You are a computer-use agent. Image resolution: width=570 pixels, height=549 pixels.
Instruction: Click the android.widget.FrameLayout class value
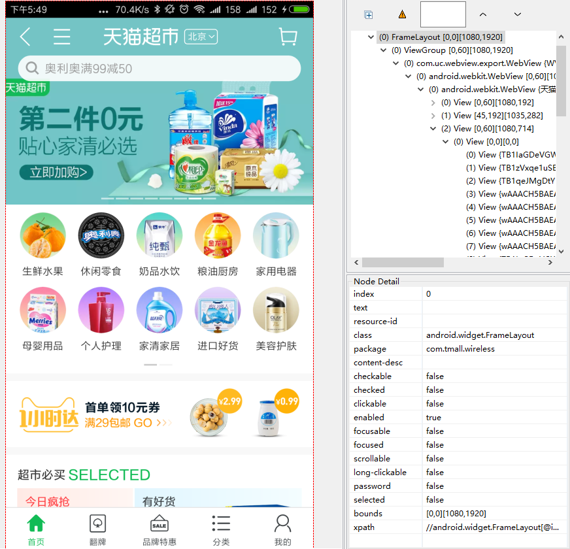point(480,335)
